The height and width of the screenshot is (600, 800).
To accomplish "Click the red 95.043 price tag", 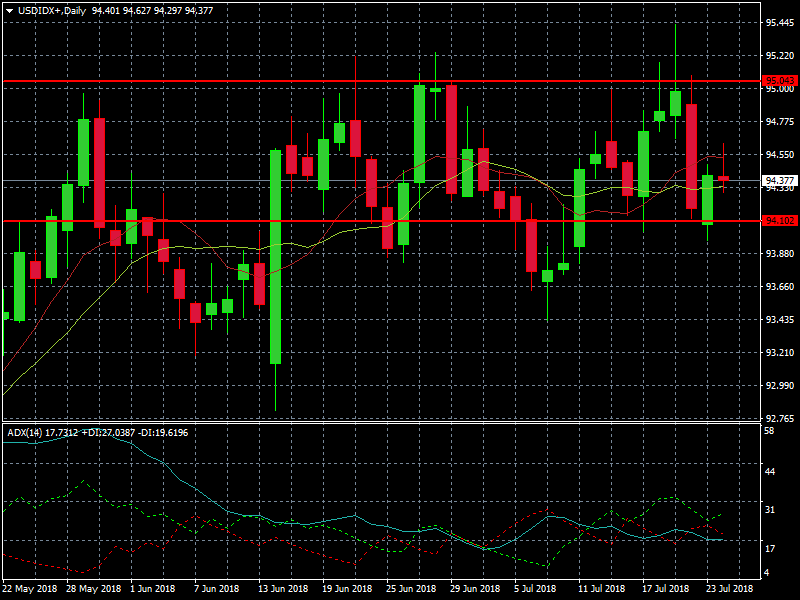I will [x=779, y=80].
